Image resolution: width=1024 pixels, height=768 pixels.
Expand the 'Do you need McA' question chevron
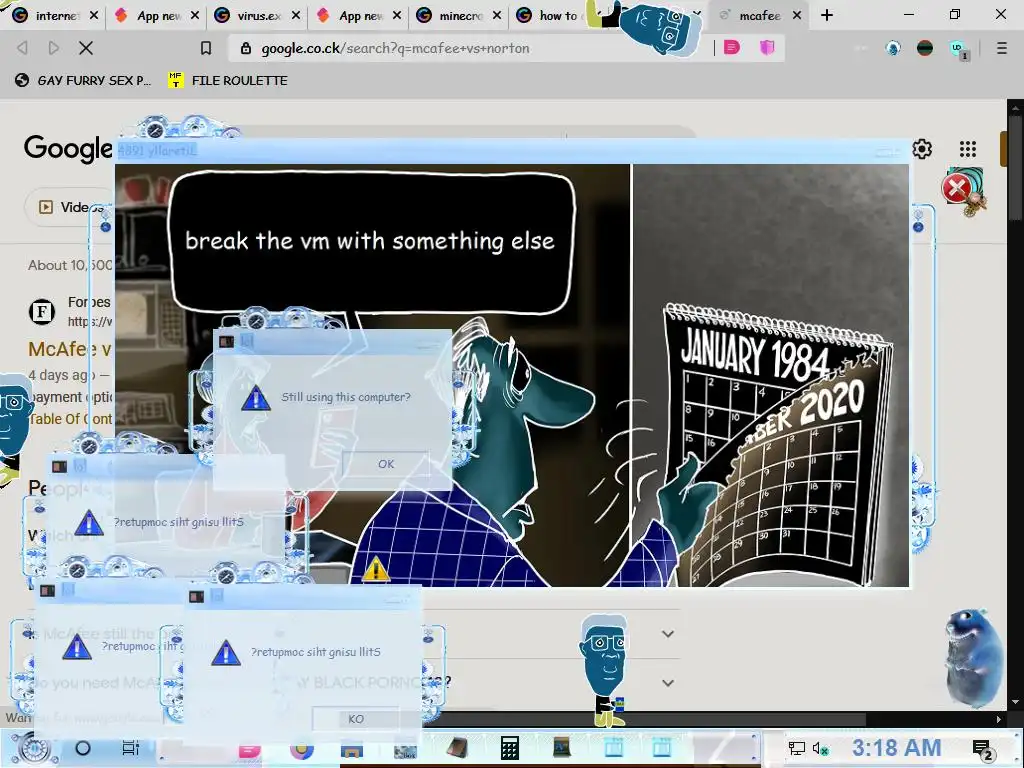pyautogui.click(x=667, y=682)
